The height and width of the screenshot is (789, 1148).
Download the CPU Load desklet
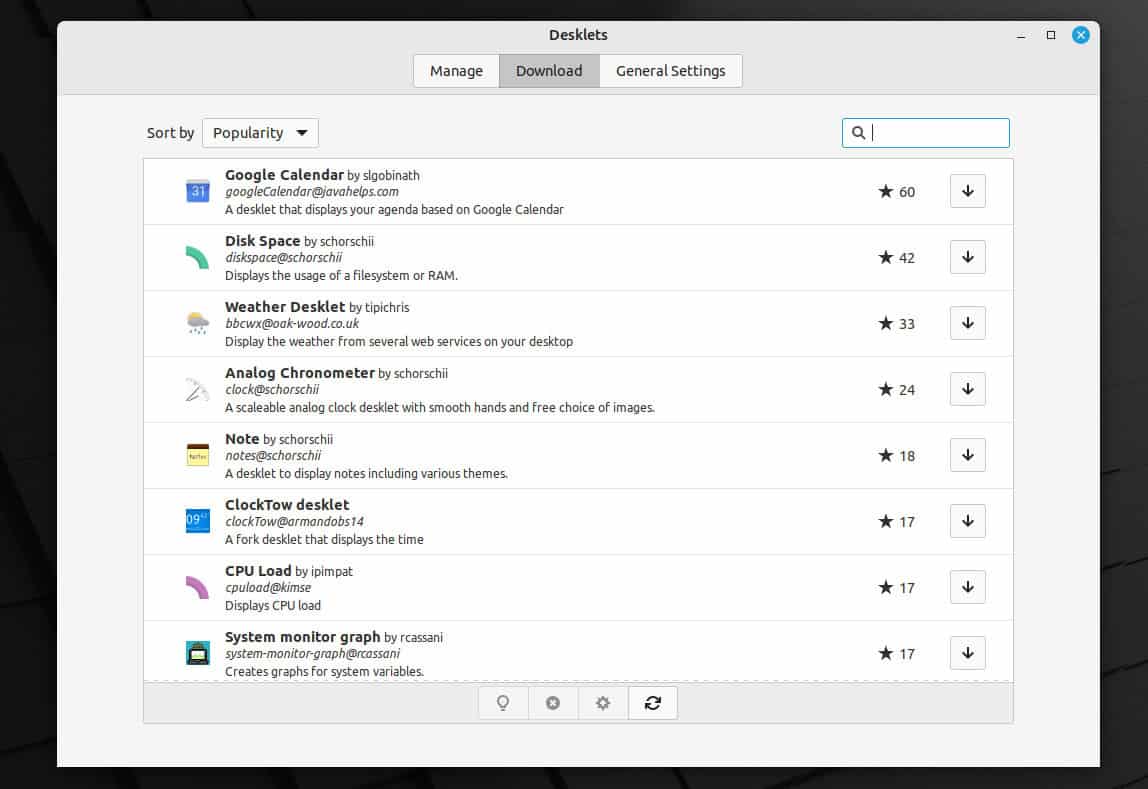coord(967,587)
